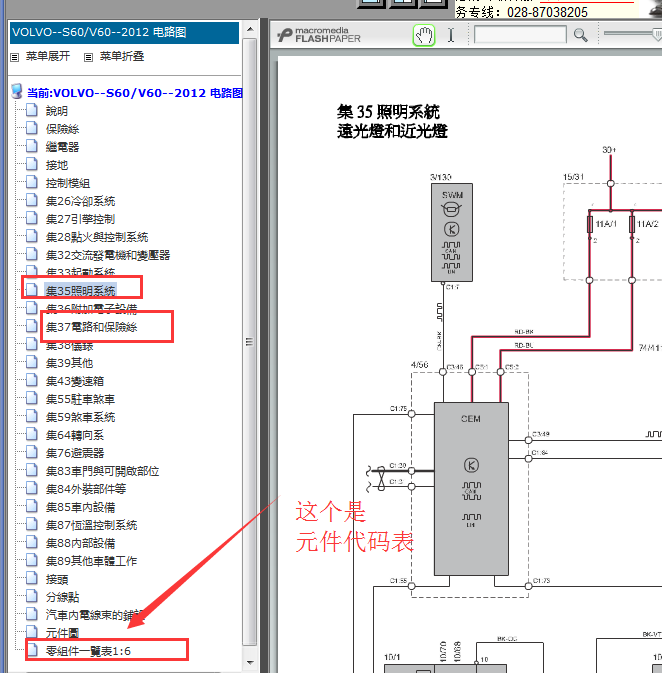Open the 繼電器 tree item
Screen dimensions: 662x673
[62, 147]
